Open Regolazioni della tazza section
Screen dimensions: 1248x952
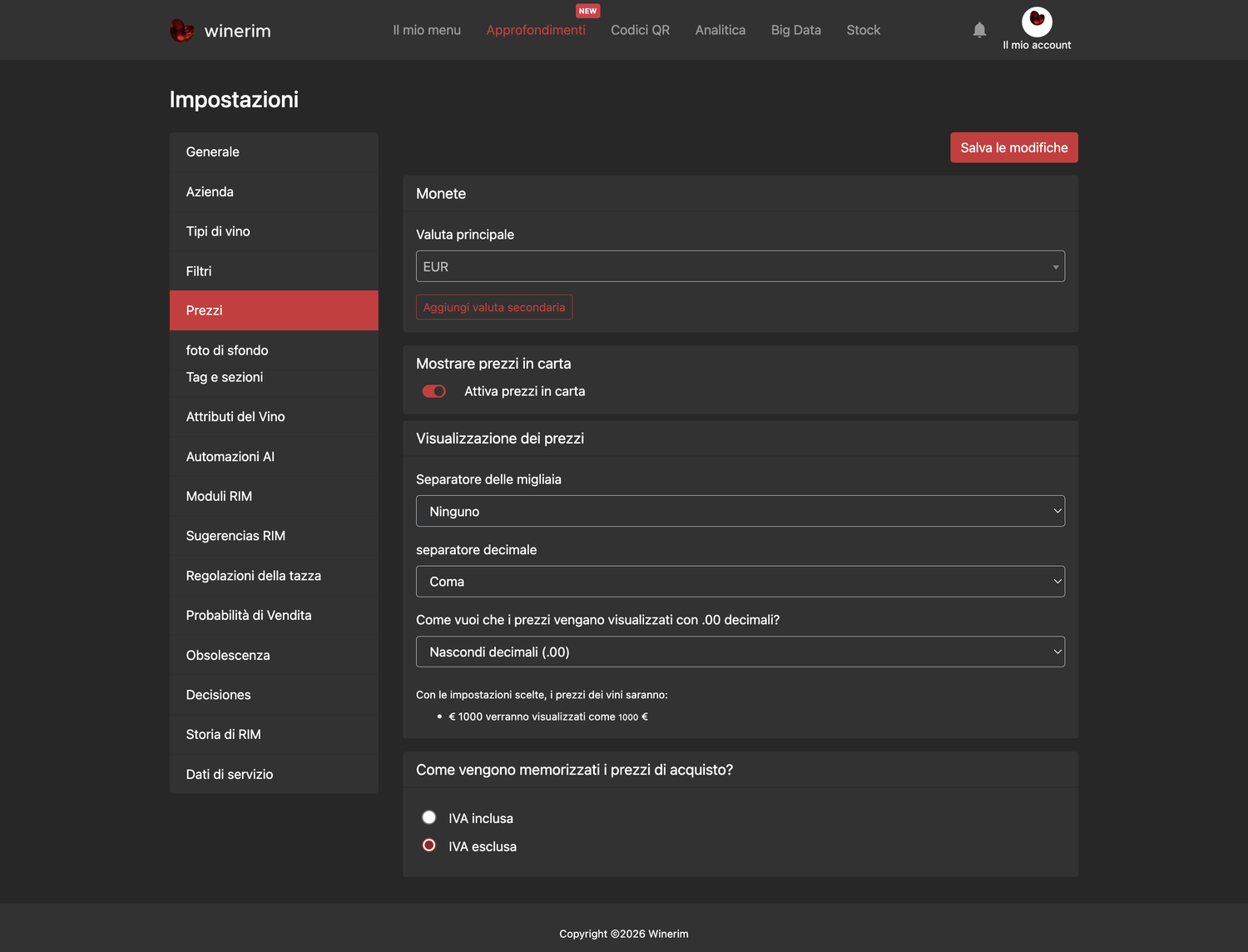(274, 576)
